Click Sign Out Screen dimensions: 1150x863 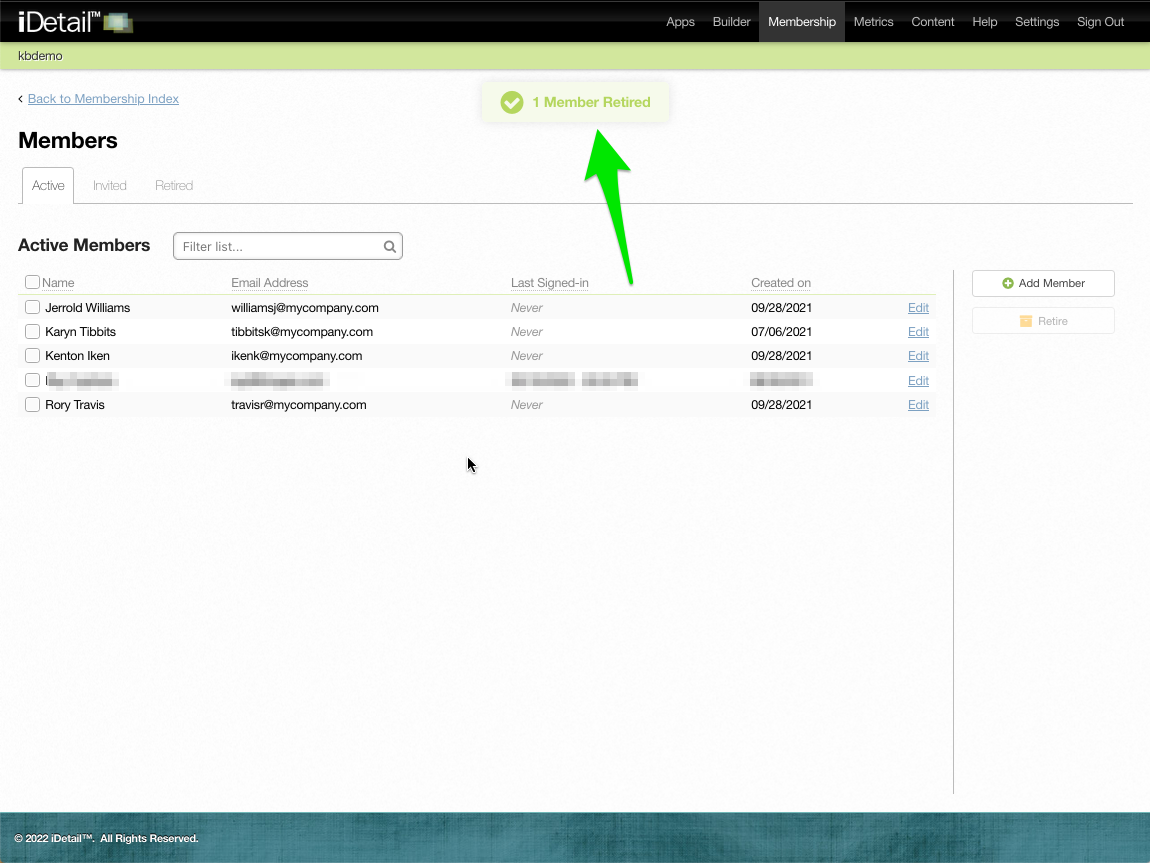(1100, 22)
